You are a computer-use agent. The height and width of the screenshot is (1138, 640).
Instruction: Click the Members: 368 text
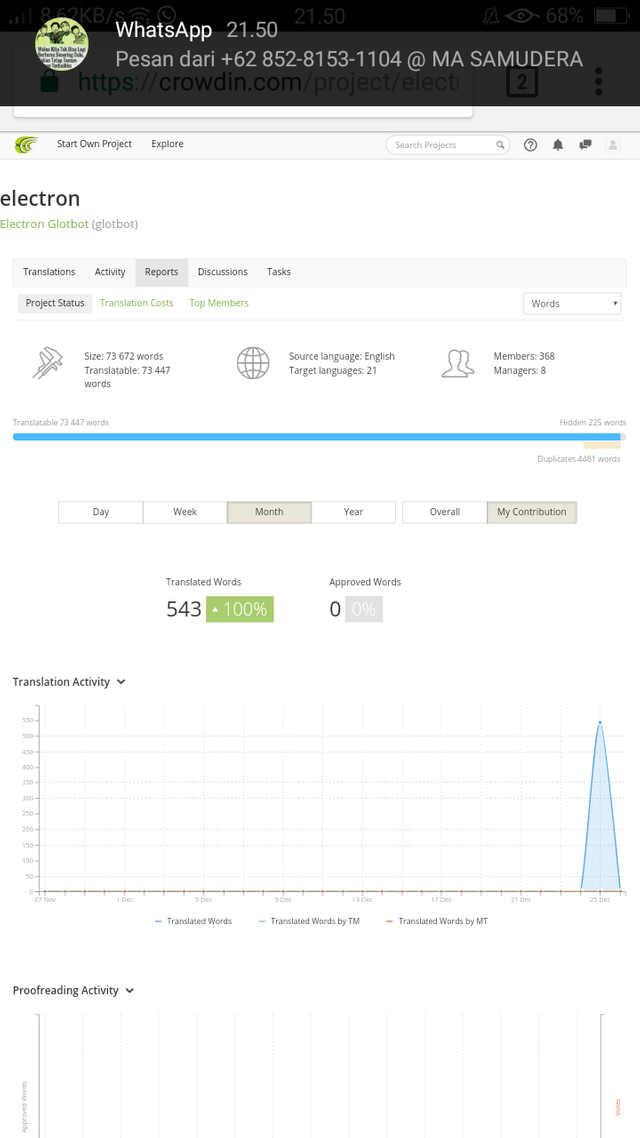(x=524, y=356)
